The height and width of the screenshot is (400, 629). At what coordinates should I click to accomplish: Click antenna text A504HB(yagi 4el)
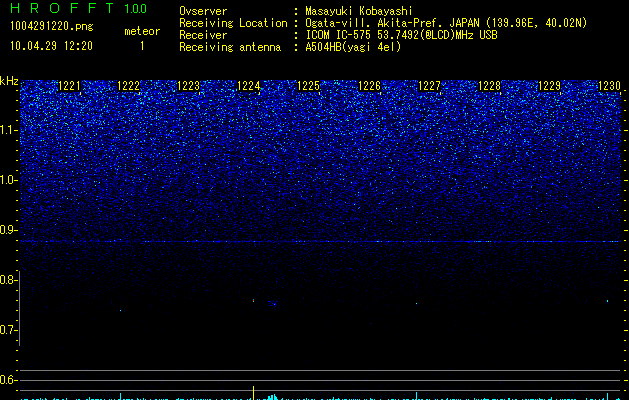[x=353, y=47]
